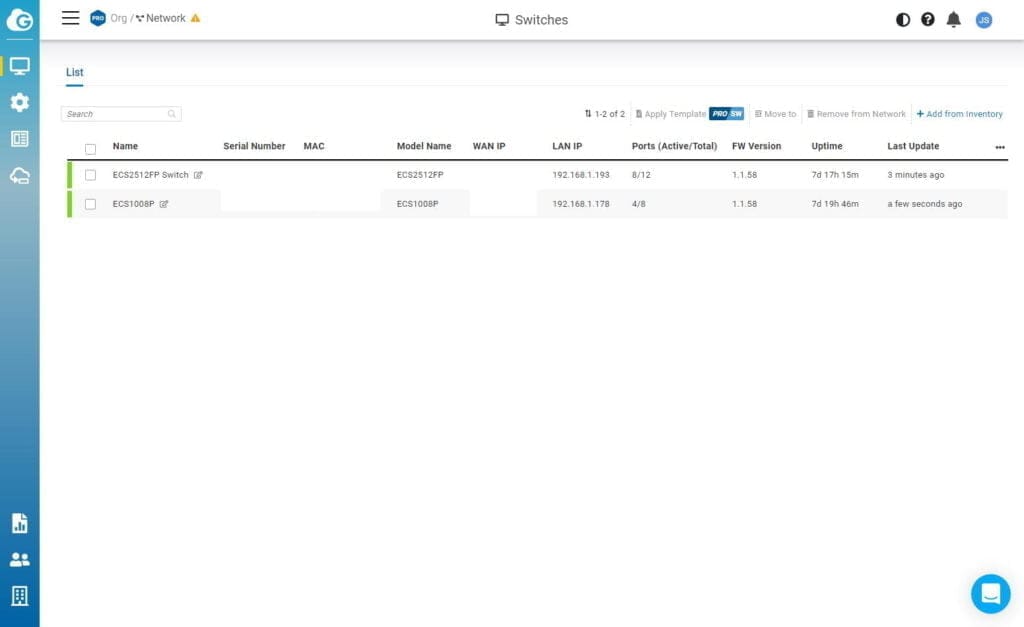1024x627 pixels.
Task: Click the cloud upload sidebar icon
Action: tap(19, 176)
